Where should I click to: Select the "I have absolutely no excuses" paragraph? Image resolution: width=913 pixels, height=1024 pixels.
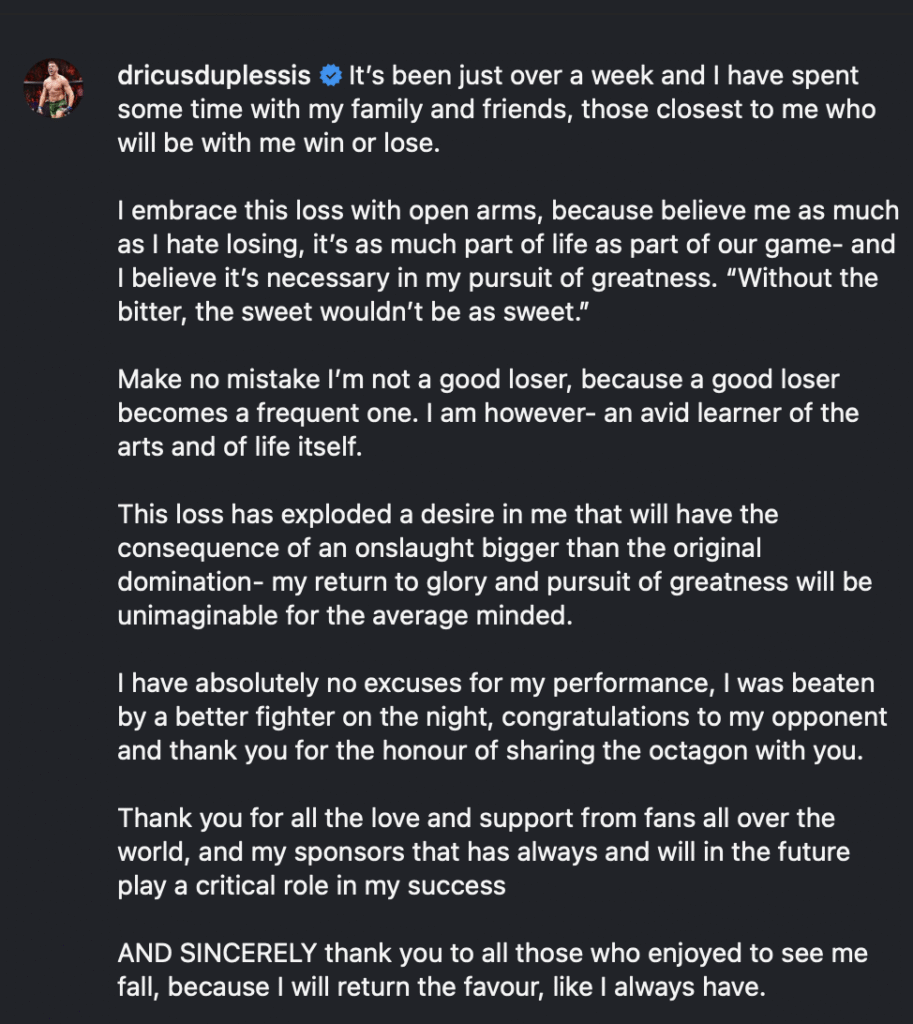(502, 717)
